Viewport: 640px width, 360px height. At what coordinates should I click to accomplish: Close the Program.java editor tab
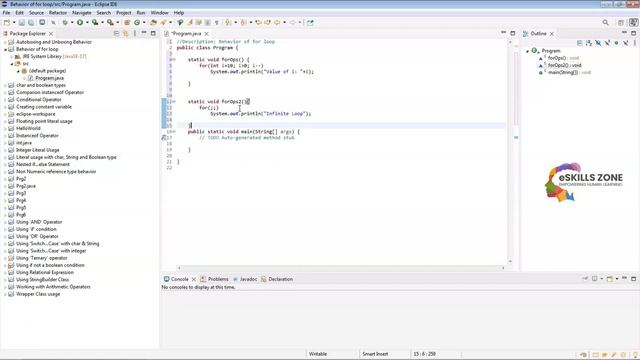click(x=207, y=33)
